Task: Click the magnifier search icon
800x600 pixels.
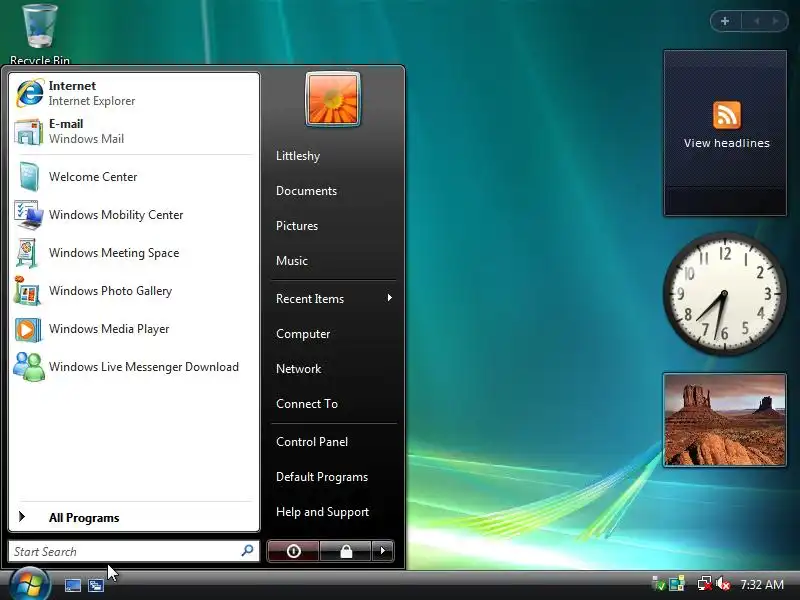Action: click(247, 551)
